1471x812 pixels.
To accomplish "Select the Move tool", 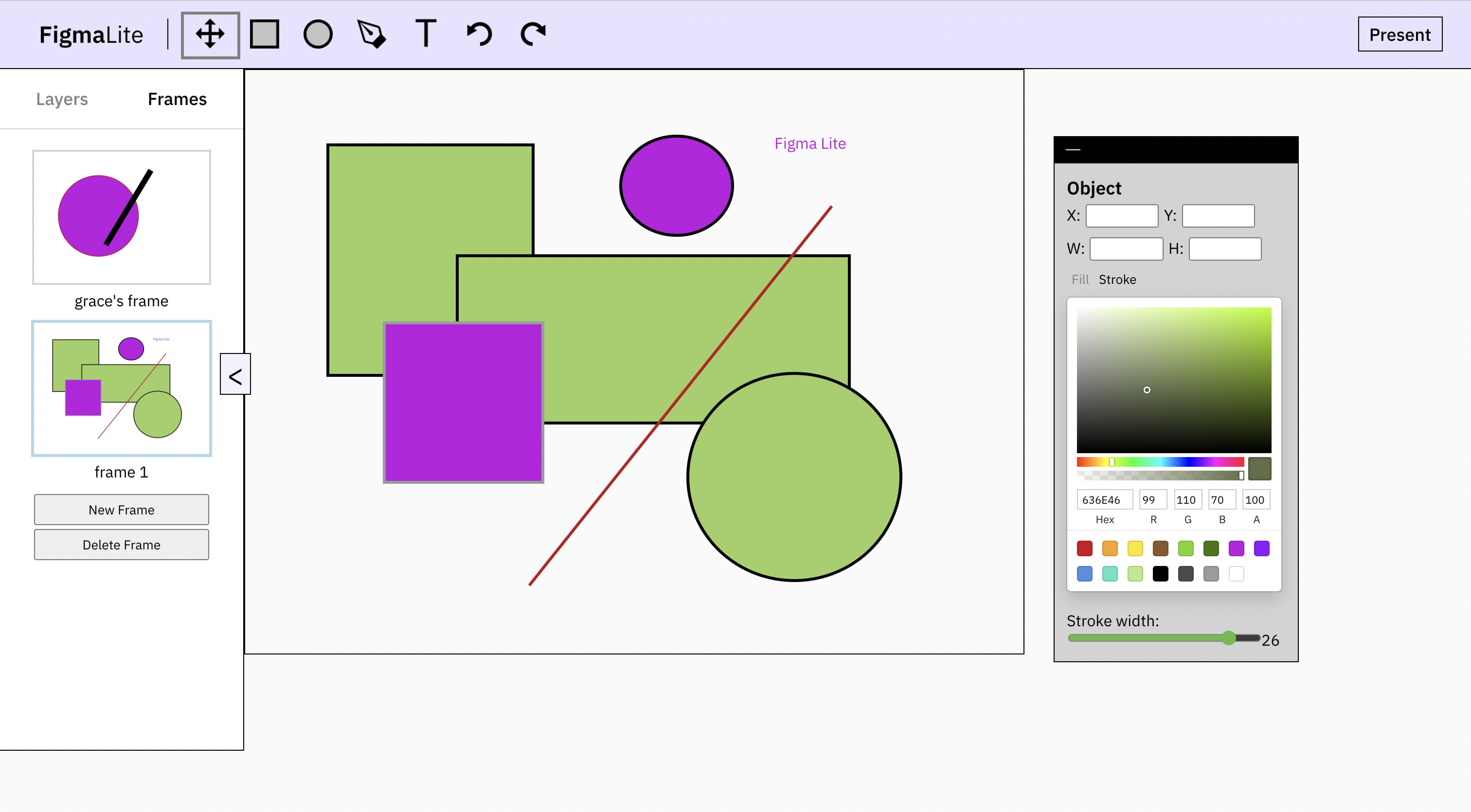I will [210, 35].
